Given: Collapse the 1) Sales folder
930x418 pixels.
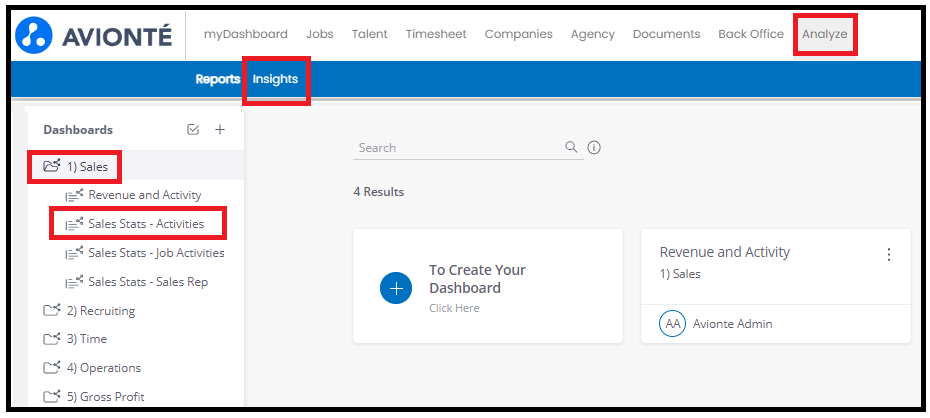Looking at the screenshot, I should [136, 167].
